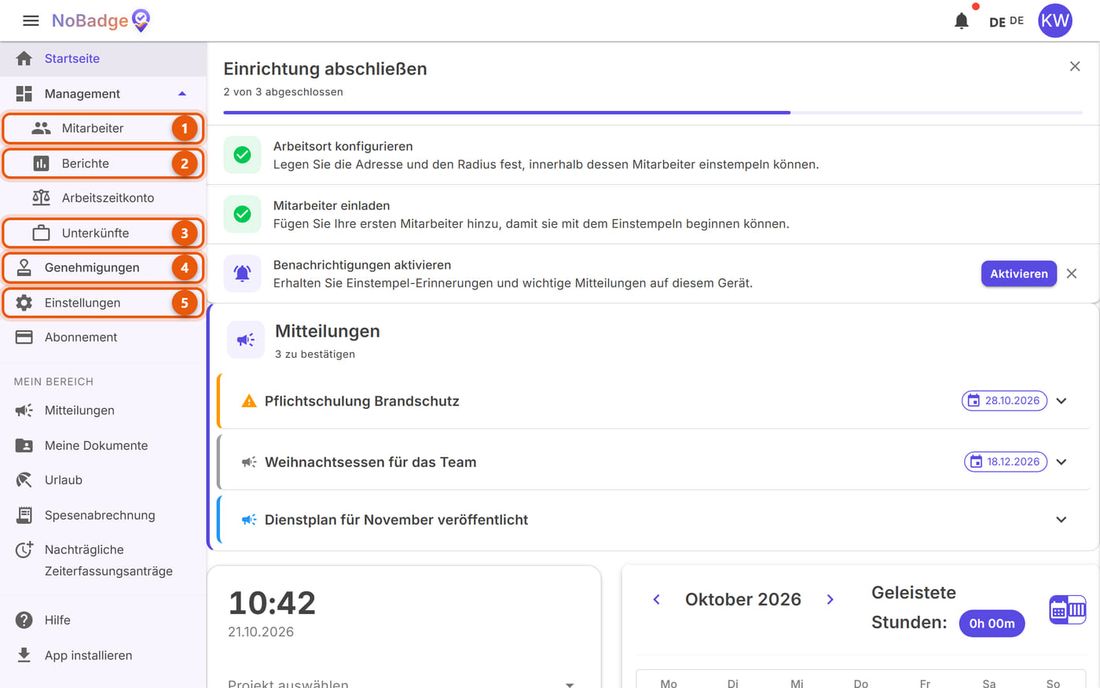Screen dimensions: 1100x688
Task: Click the Arbeitszeitkonto scales icon
Action: coord(41,198)
